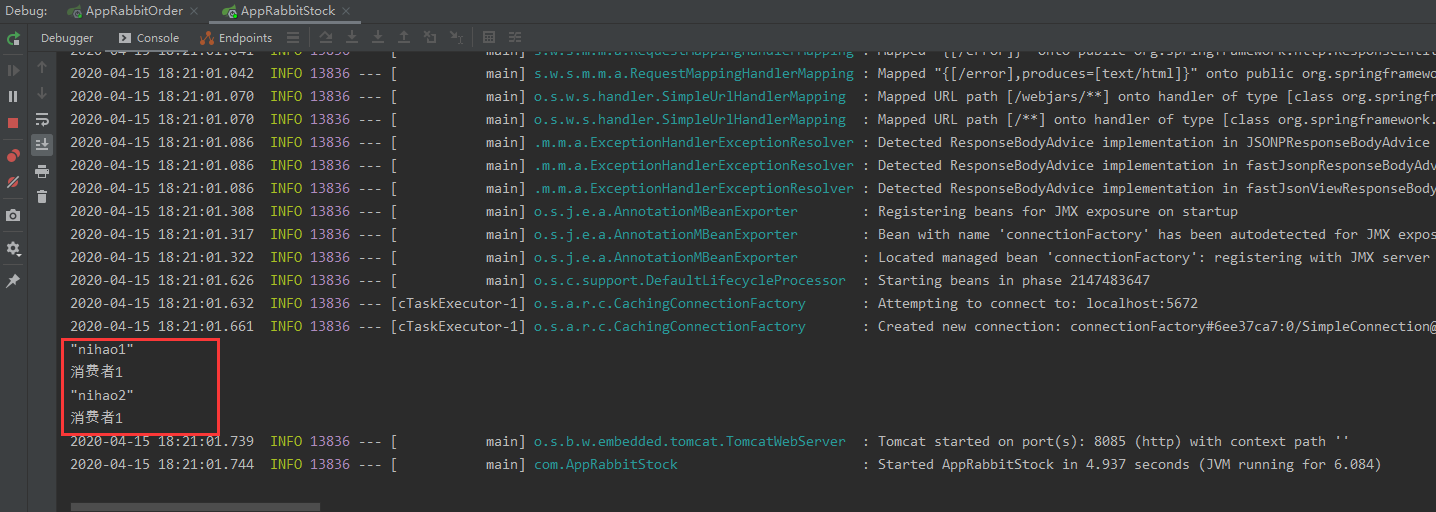Open View Breakpoints with double red circles
Image resolution: width=1436 pixels, height=512 pixels.
point(13,156)
